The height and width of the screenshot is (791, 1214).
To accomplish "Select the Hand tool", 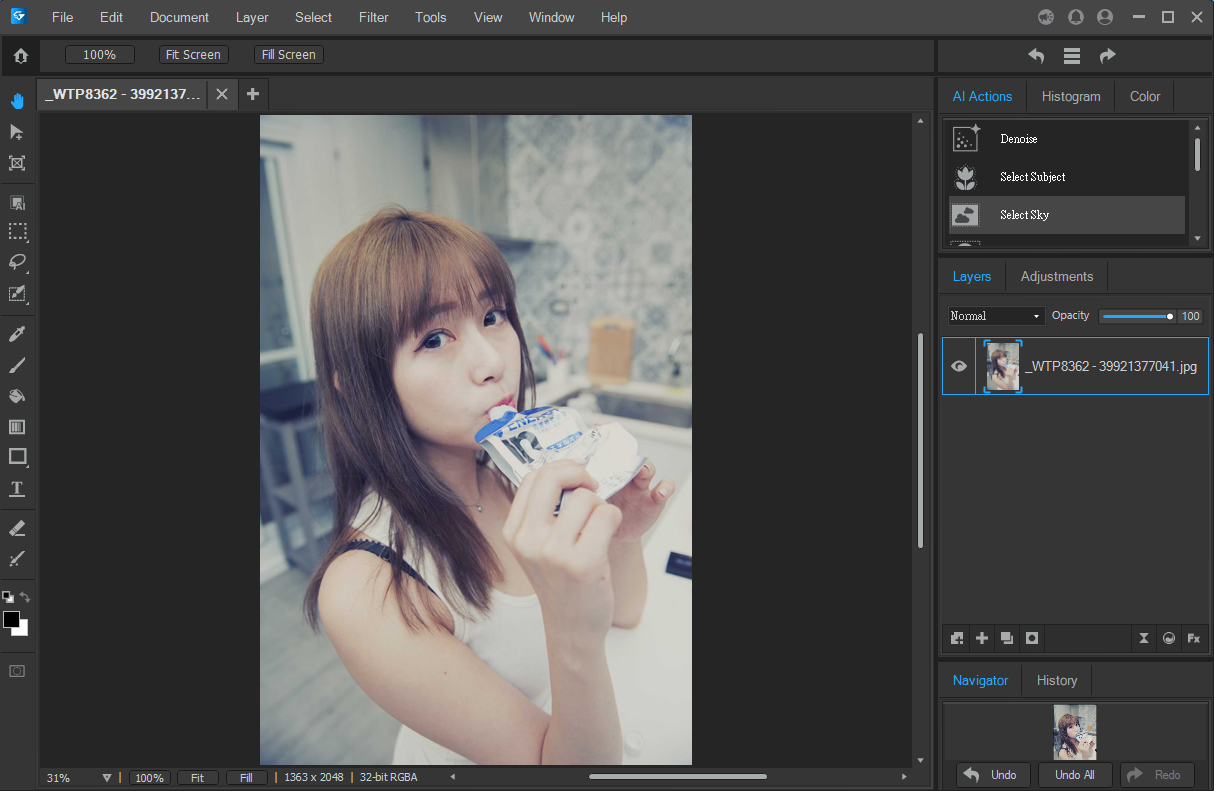I will pyautogui.click(x=17, y=100).
